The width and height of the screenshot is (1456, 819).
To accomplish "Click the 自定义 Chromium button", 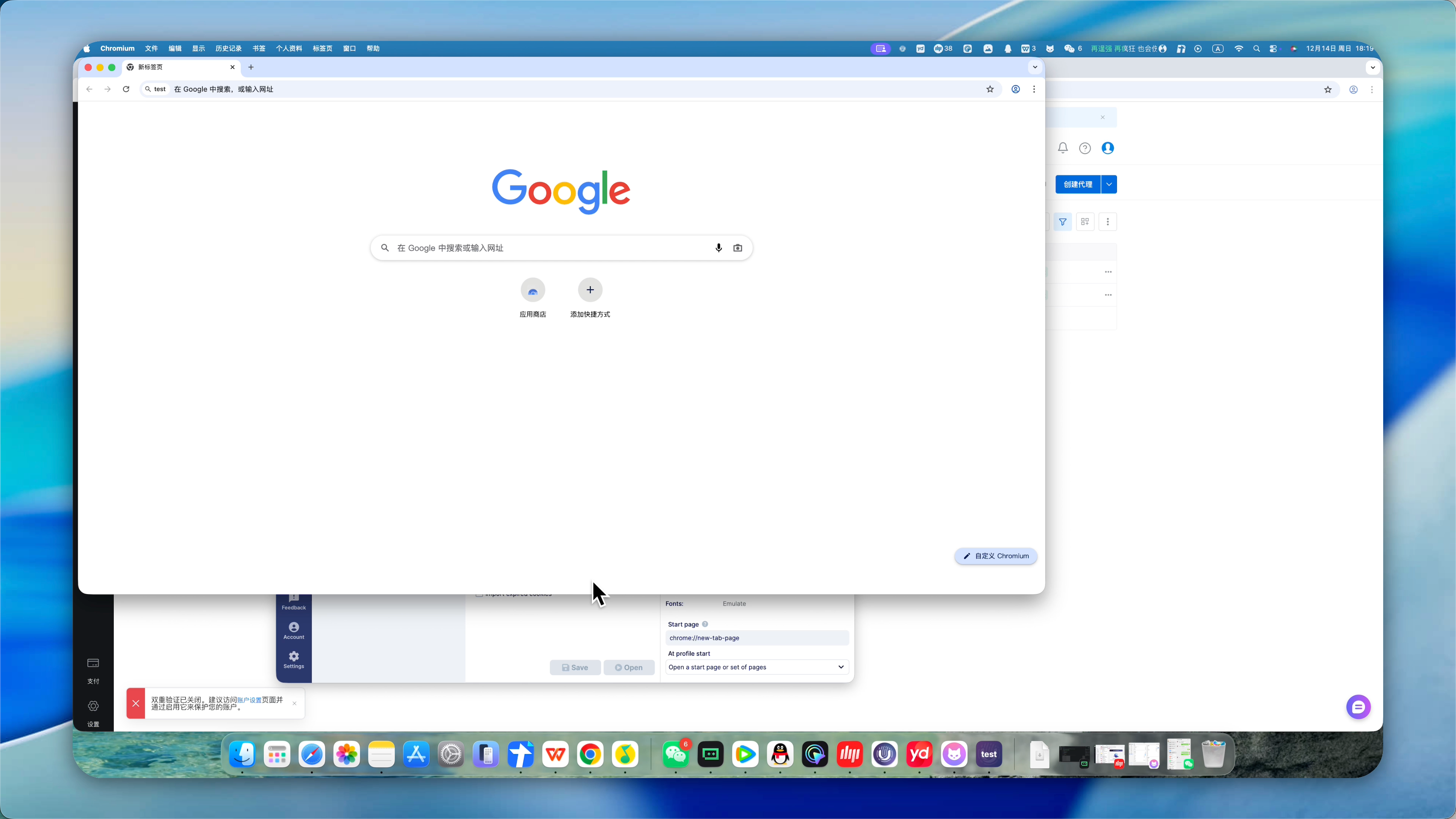I will point(995,556).
